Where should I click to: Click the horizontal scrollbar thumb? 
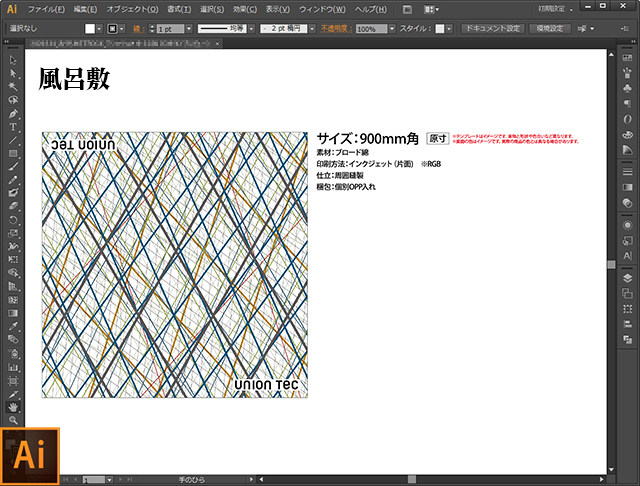coord(412,479)
